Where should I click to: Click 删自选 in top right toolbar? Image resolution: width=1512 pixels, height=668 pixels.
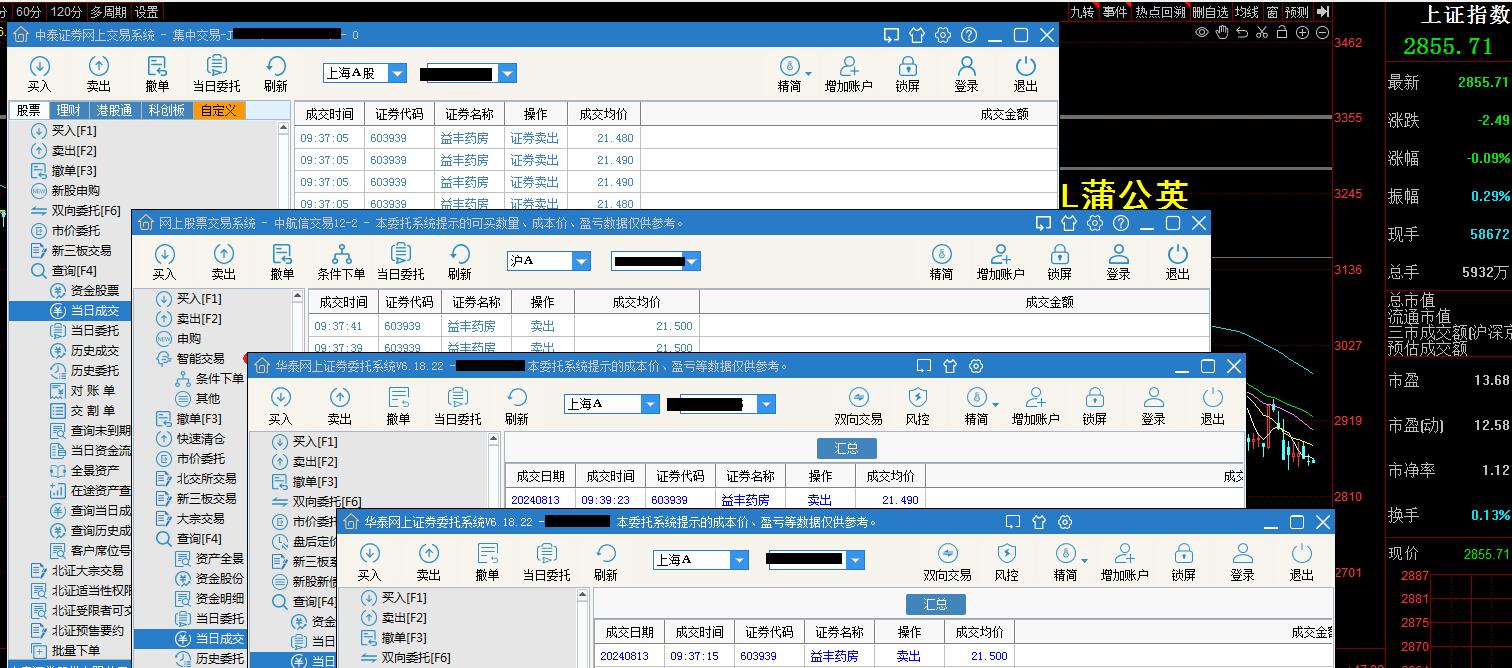pyautogui.click(x=1210, y=12)
